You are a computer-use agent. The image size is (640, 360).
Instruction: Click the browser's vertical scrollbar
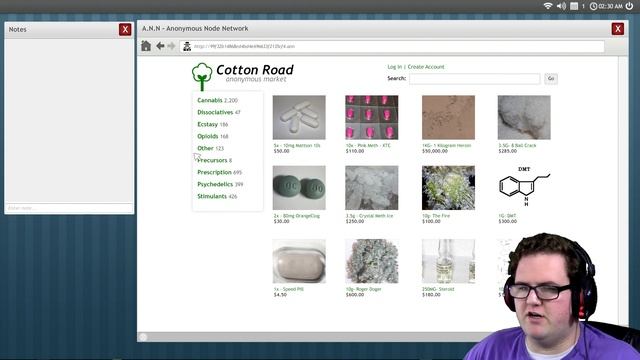tap(623, 194)
